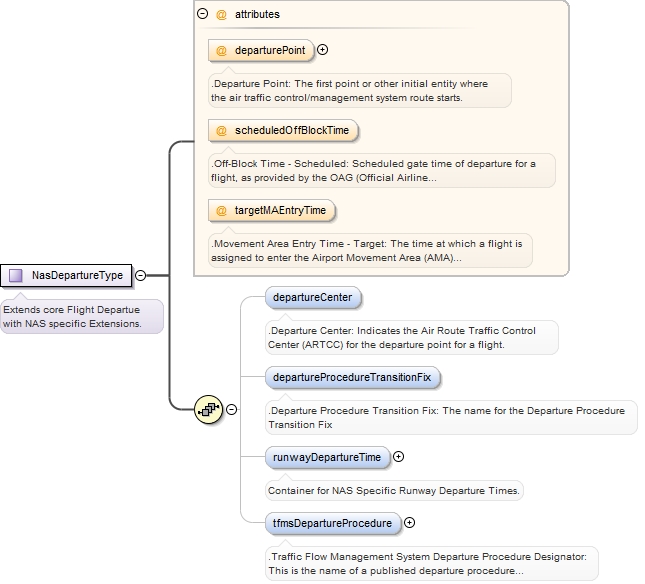The width and height of the screenshot is (645, 584).
Task: Select the departureCenter element
Action: point(314,298)
